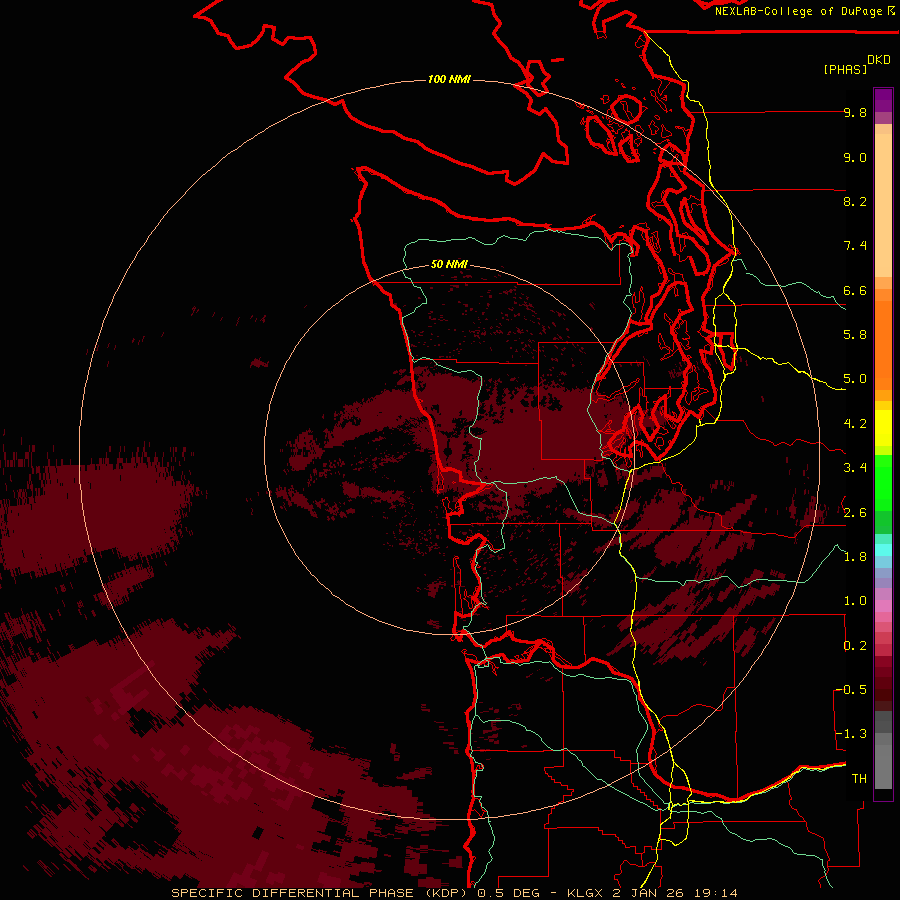This screenshot has height=900, width=900.
Task: Pick the peach band of the colorbar
Action: coord(883,205)
